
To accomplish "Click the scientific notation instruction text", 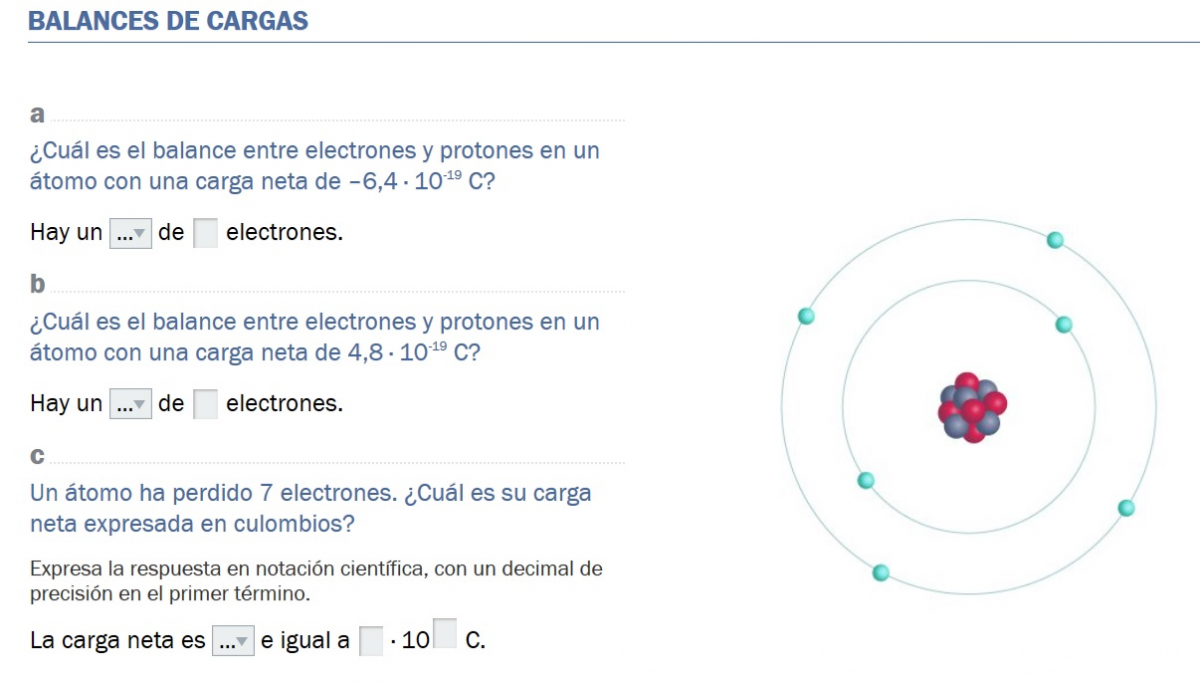I will pos(316,581).
